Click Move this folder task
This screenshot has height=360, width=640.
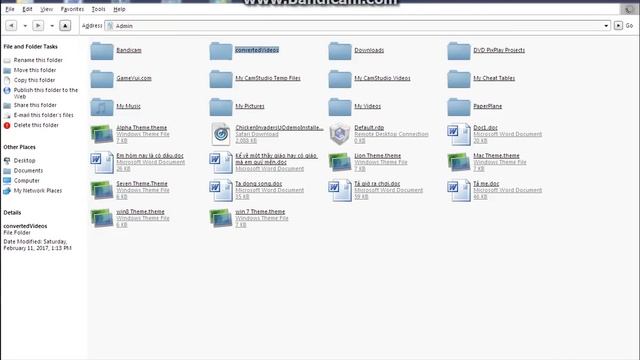[x=35, y=70]
